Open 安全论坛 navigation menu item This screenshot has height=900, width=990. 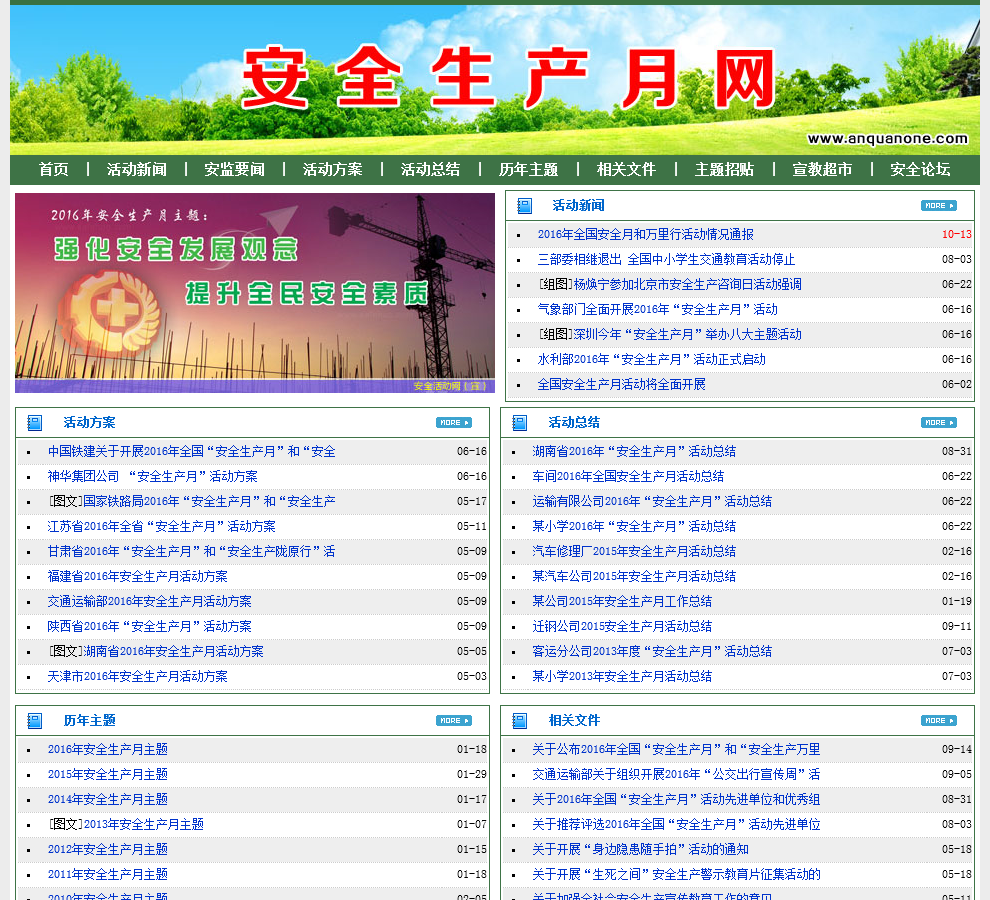tap(920, 169)
